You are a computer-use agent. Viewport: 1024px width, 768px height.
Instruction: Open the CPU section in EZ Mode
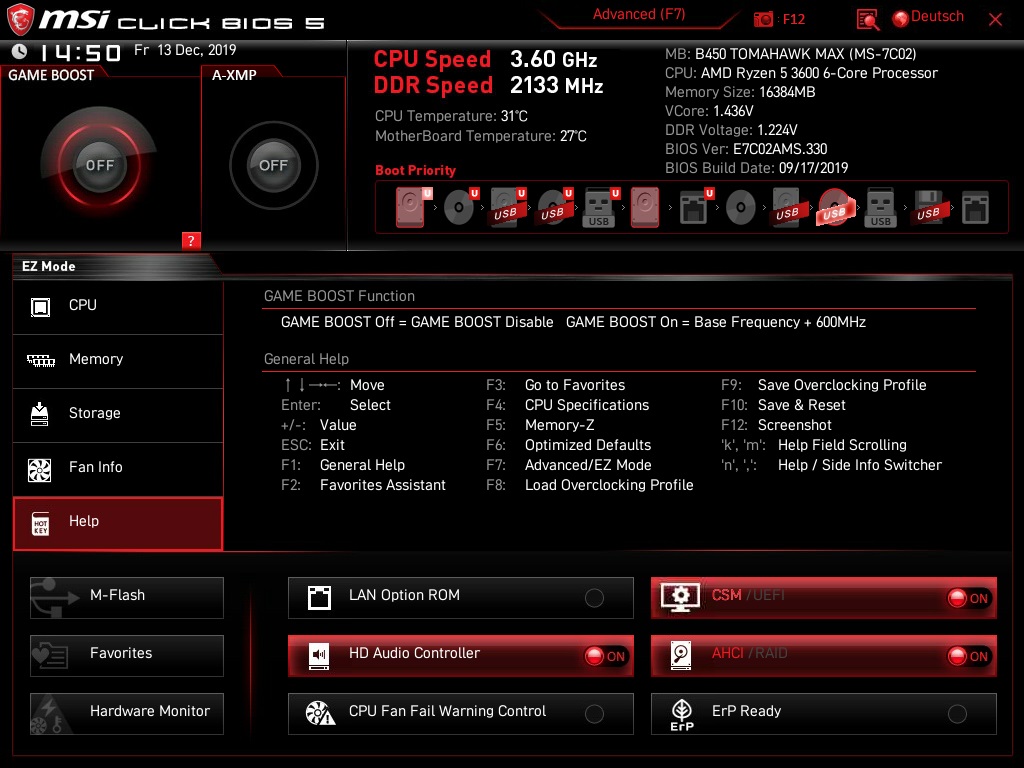click(x=118, y=306)
